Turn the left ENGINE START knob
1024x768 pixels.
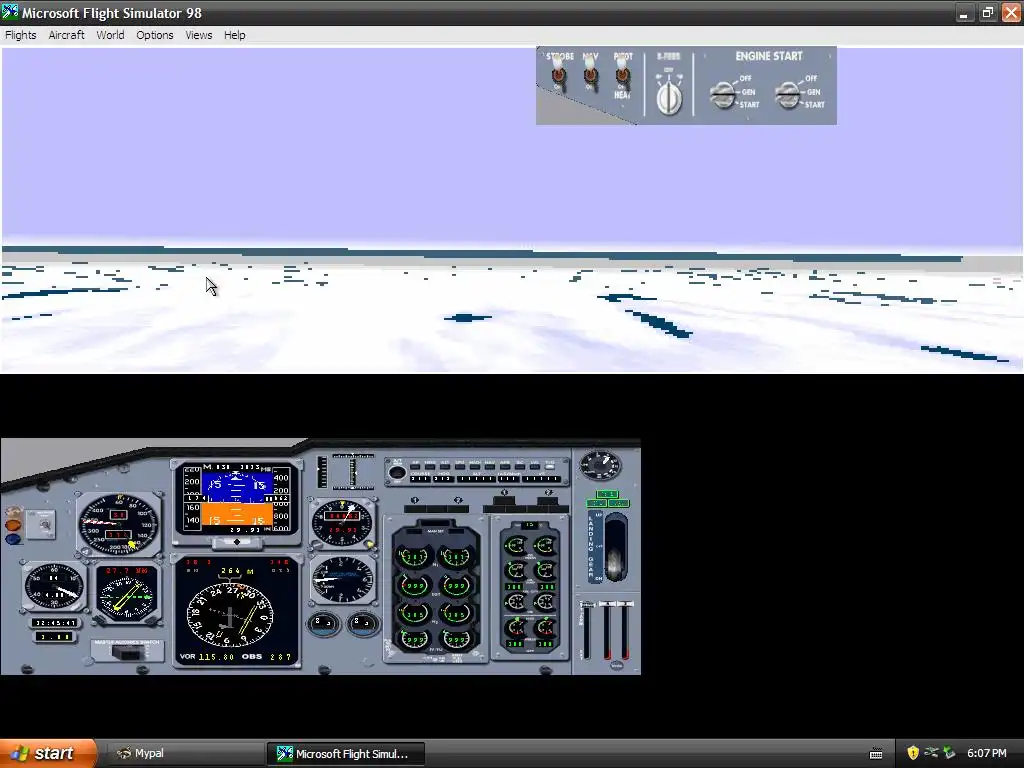coord(723,95)
